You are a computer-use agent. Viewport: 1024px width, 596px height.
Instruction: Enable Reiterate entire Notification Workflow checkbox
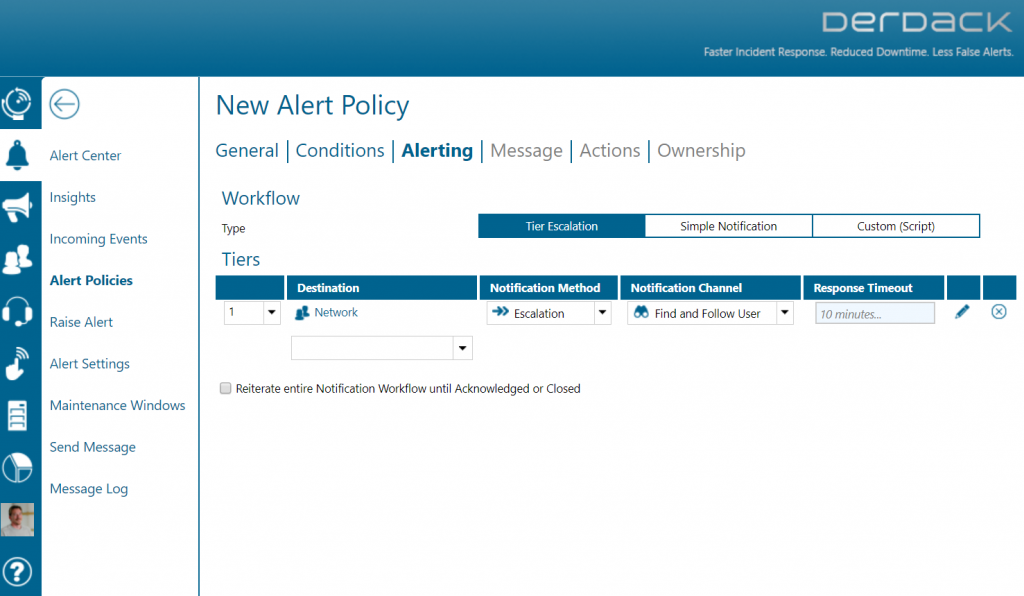(225, 388)
